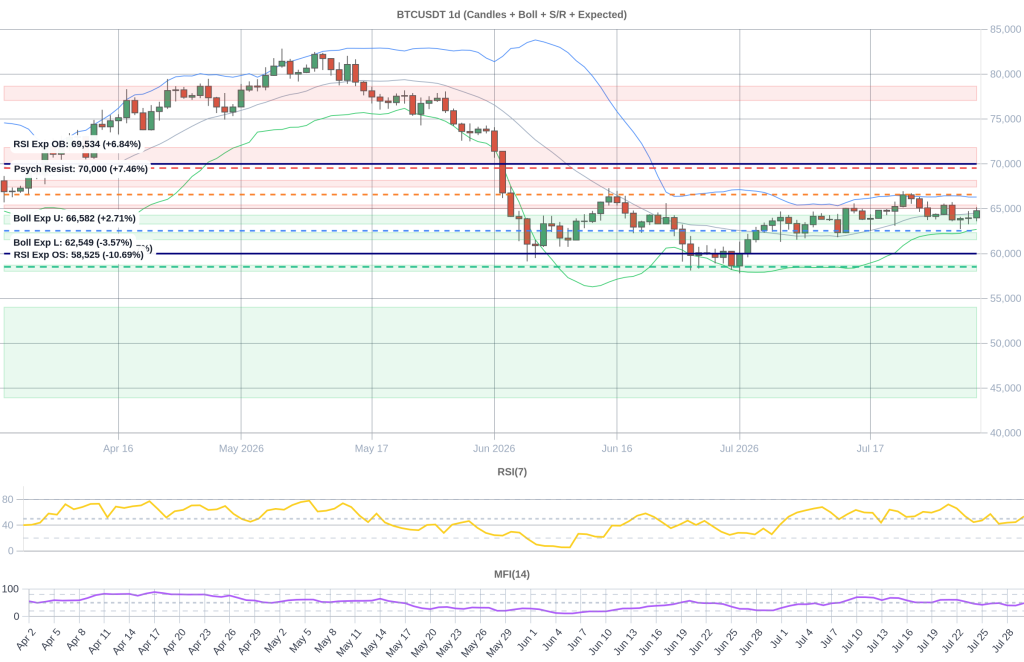Image resolution: width=1024 pixels, height=662 pixels.
Task: Click the green support zone between 45,000 and 54,000
Action: tap(490, 353)
